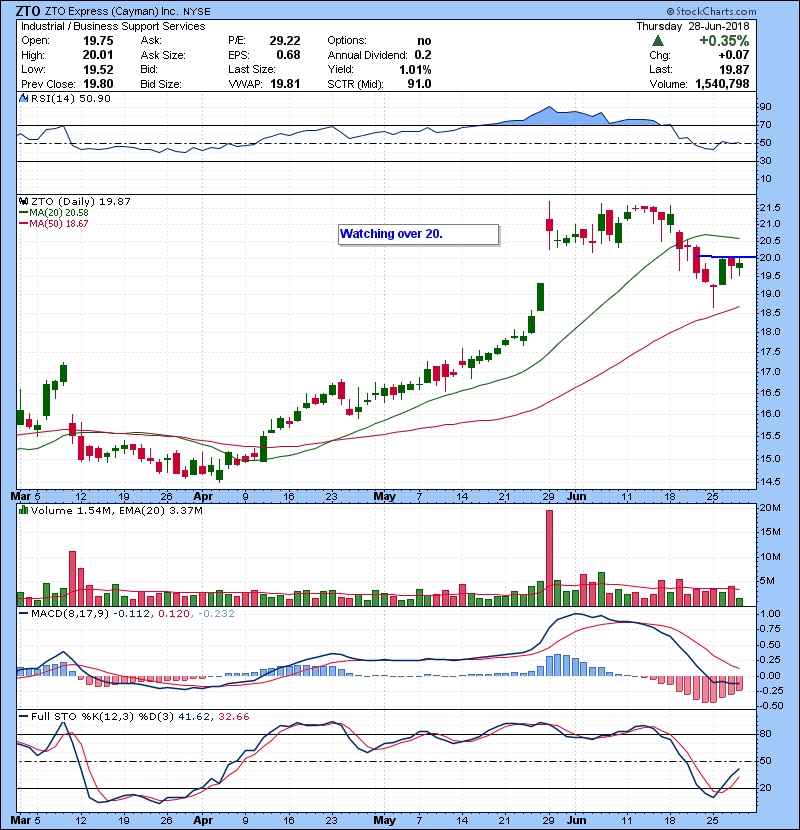Screen dimensions: 800x830
Task: Click the 'Apr' label on price chart axis
Action: click(x=203, y=495)
